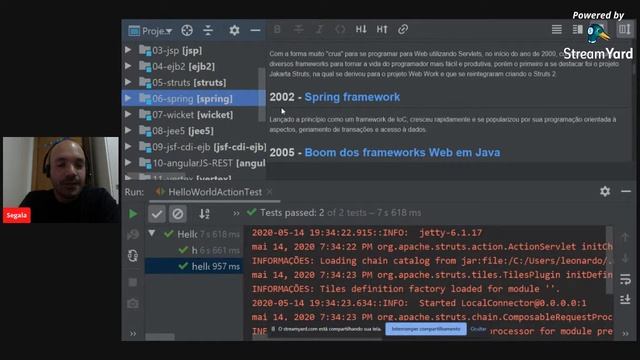Expand the 10-angularJS-REST module folder
Screen dimensions: 640x360
(x=128, y=163)
